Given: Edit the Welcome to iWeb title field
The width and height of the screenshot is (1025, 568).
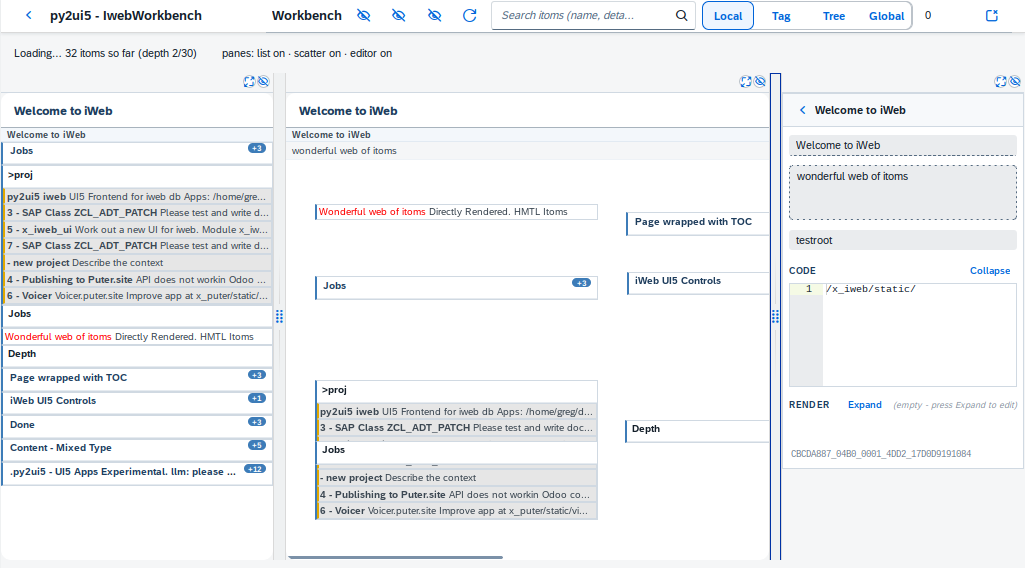Looking at the screenshot, I should (902, 145).
